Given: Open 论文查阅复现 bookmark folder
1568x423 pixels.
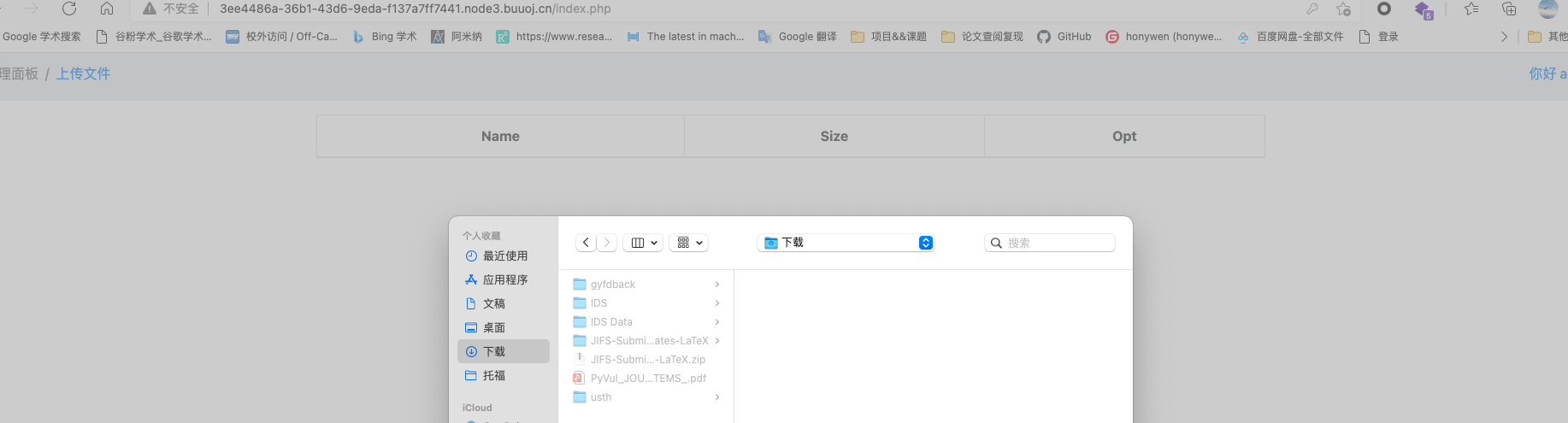Looking at the screenshot, I should tap(982, 37).
